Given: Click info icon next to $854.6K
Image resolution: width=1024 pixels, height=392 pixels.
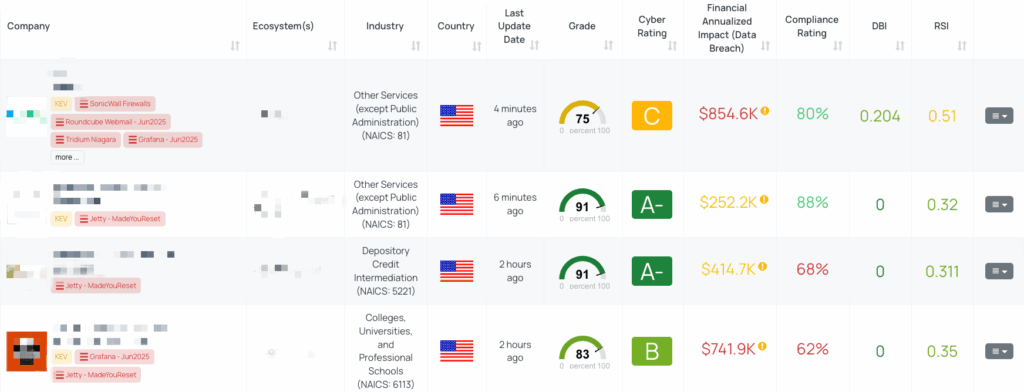Looking at the screenshot, I should click(x=765, y=111).
